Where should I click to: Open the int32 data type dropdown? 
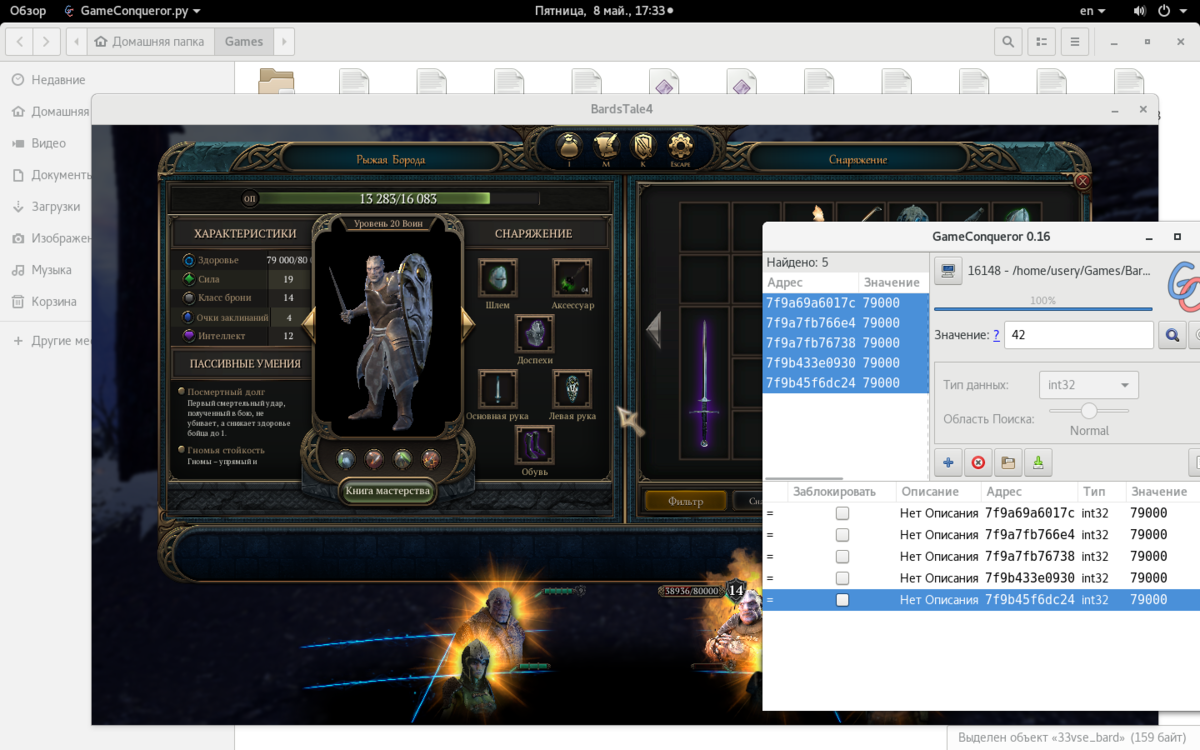[x=1088, y=385]
